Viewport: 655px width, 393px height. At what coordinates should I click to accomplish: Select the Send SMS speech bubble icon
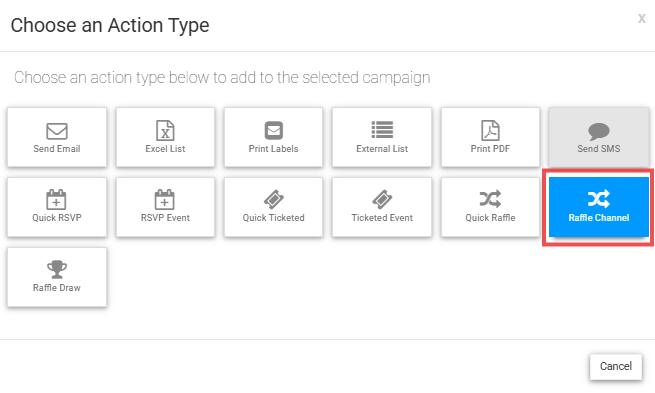pyautogui.click(x=599, y=131)
